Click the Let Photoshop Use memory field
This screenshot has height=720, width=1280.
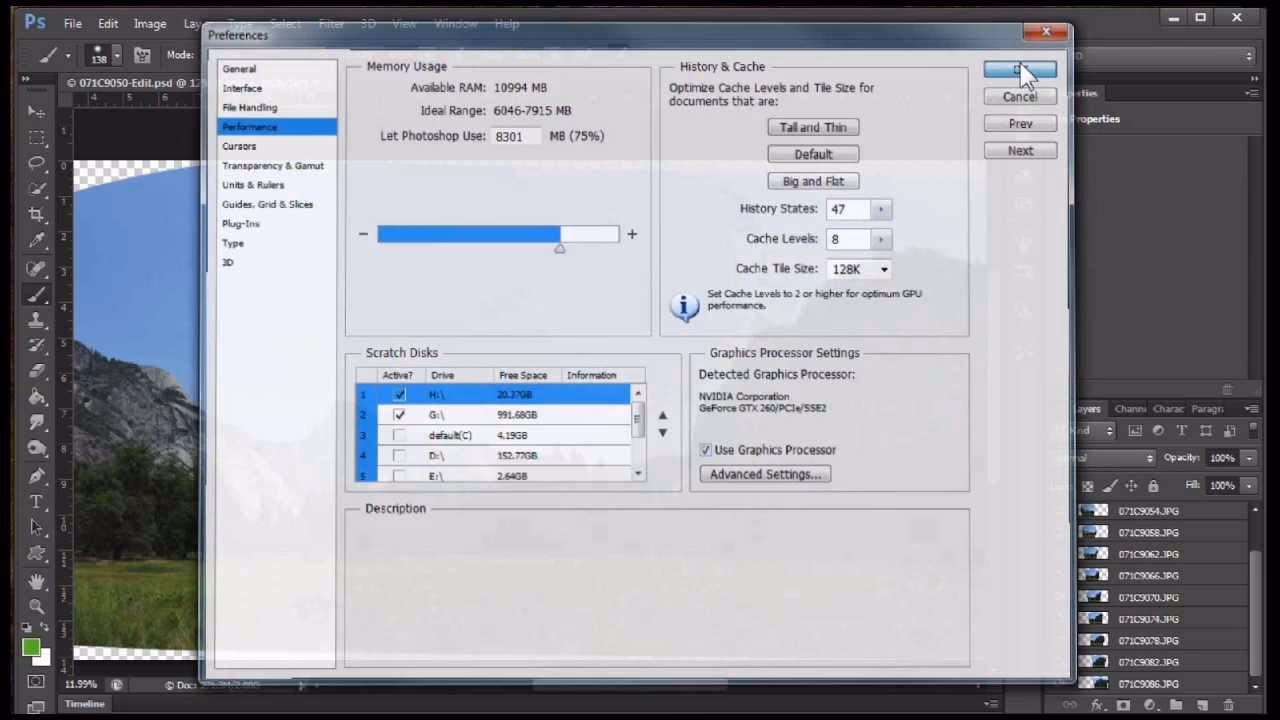click(515, 136)
